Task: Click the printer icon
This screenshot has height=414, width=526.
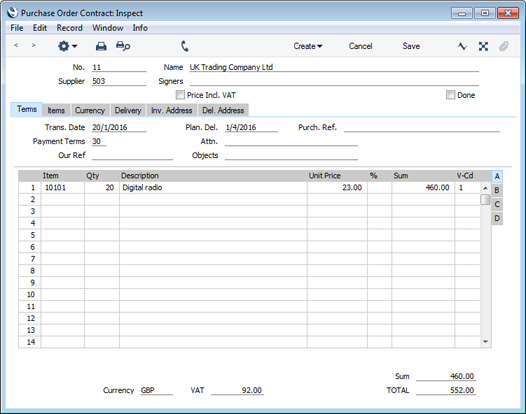Action: (x=101, y=46)
